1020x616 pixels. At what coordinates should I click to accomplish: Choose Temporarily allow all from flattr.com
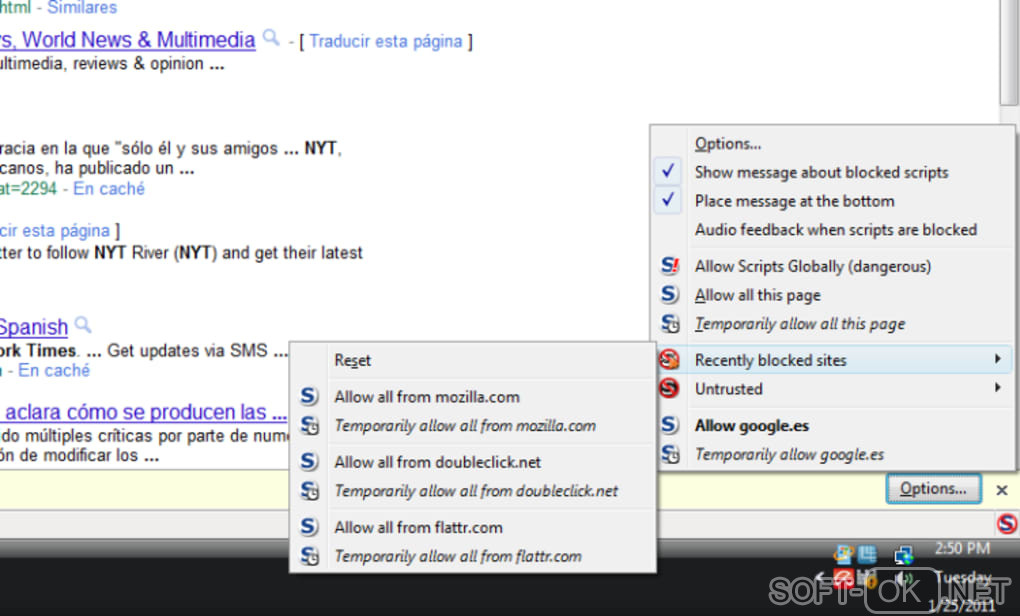pyautogui.click(x=473, y=556)
